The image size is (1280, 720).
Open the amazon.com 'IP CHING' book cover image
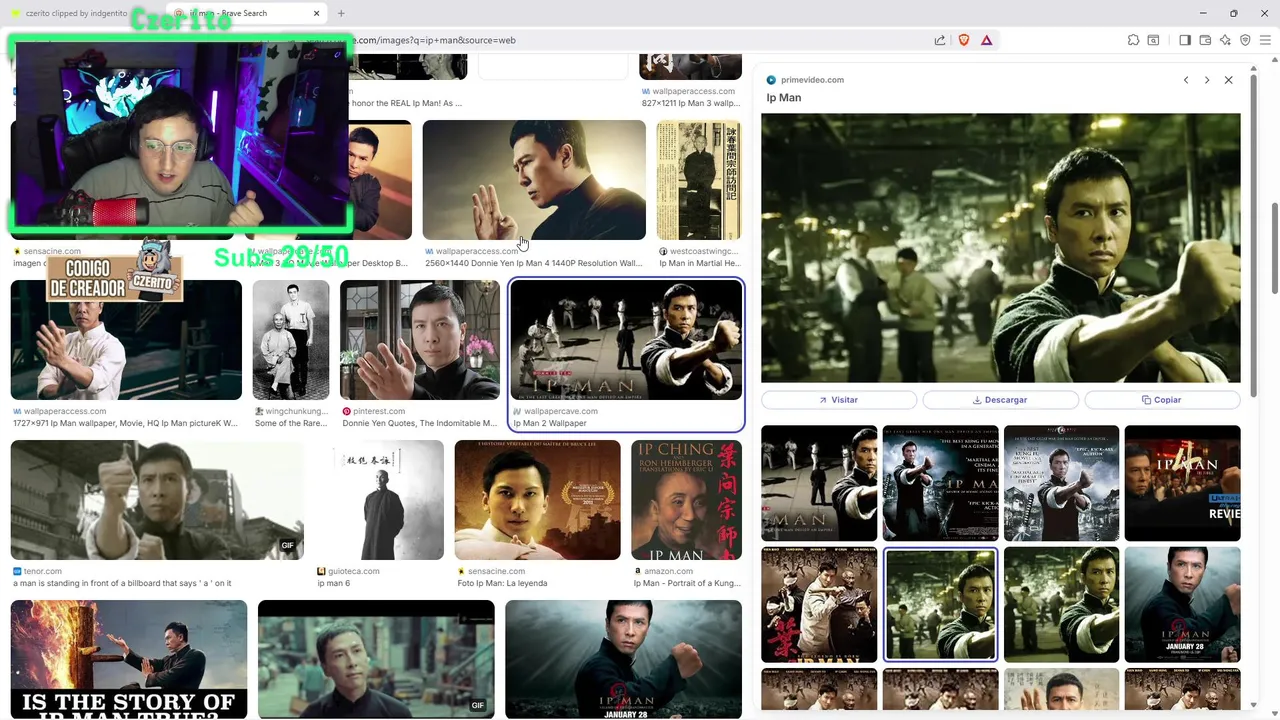coord(687,500)
